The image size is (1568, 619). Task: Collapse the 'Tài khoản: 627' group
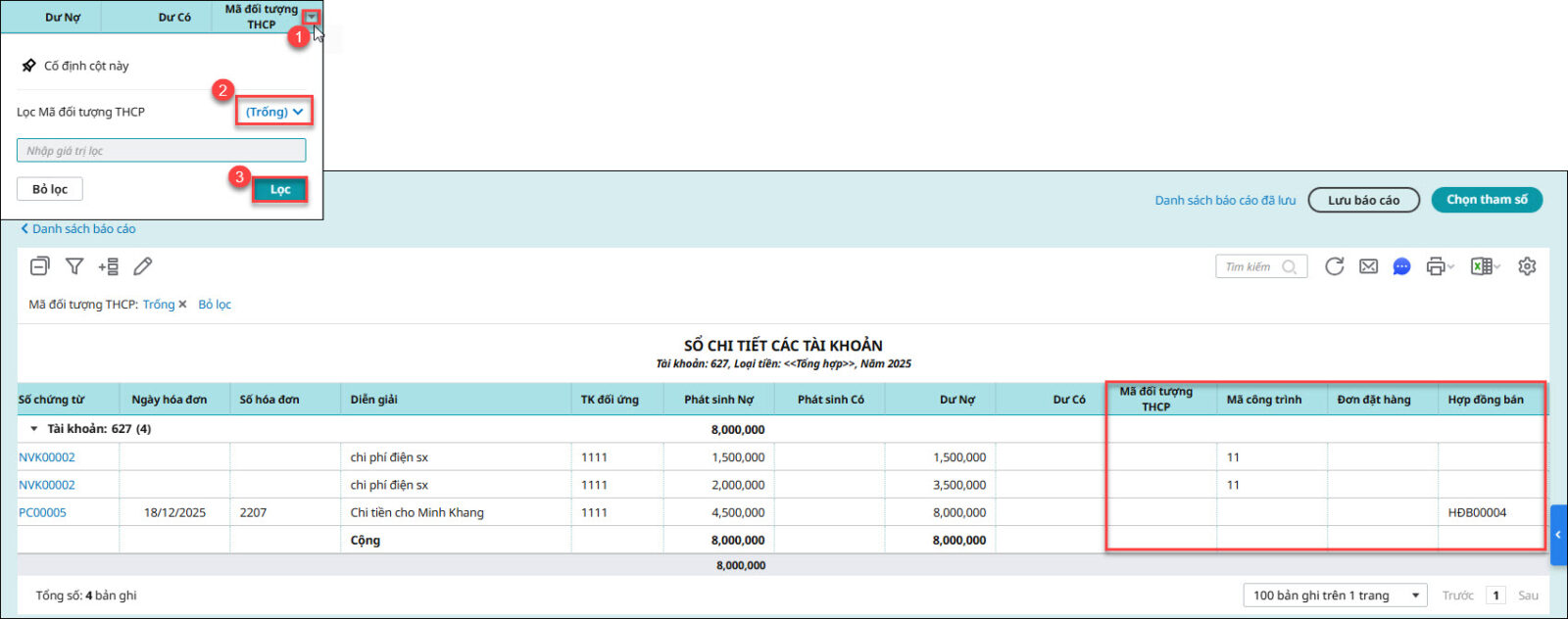34,429
